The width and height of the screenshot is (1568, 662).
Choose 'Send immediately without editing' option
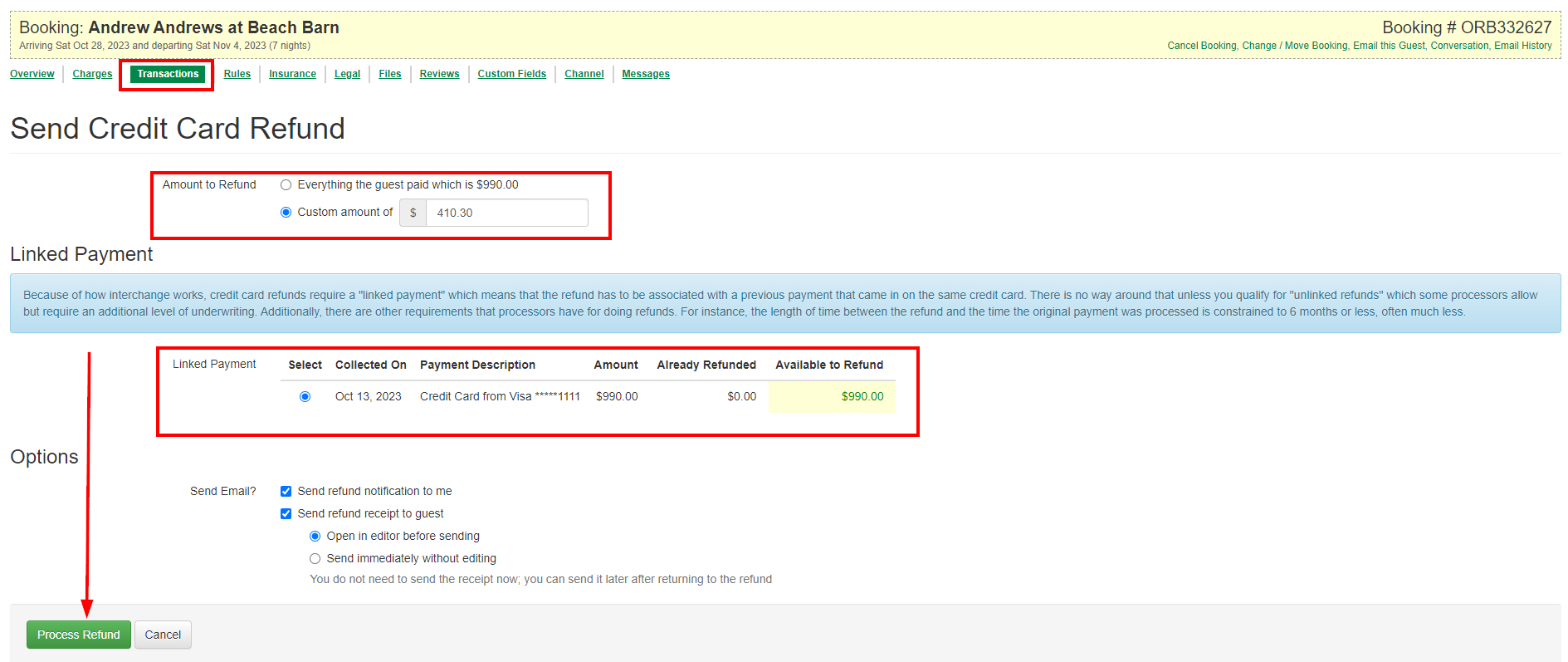tap(315, 559)
